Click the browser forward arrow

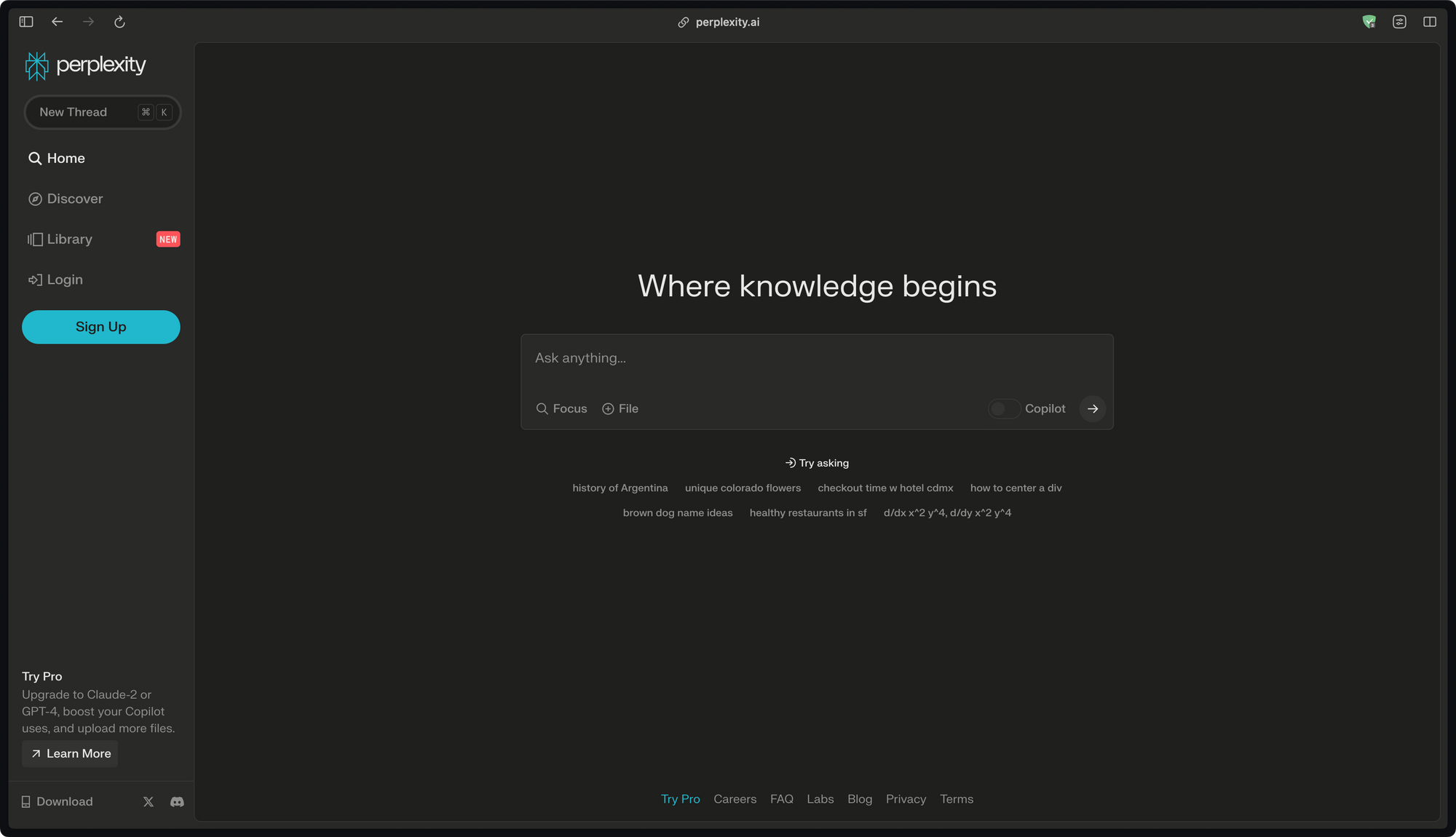[88, 22]
